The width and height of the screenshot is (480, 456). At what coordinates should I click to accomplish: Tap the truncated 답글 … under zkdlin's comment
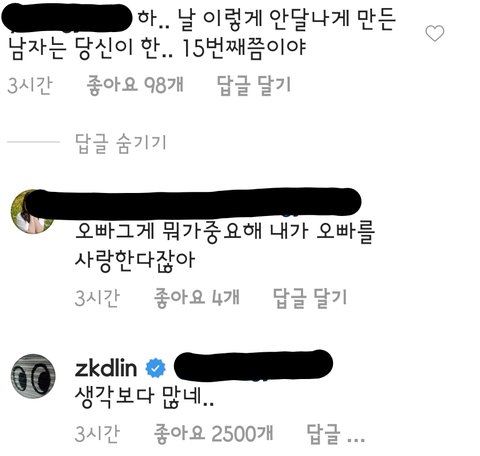click(x=335, y=434)
